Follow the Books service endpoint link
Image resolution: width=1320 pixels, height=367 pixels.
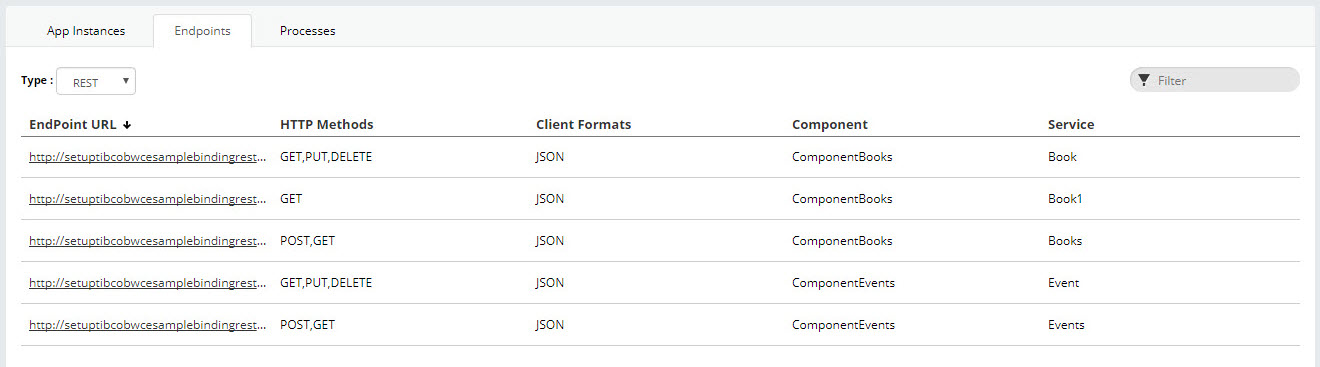click(149, 241)
